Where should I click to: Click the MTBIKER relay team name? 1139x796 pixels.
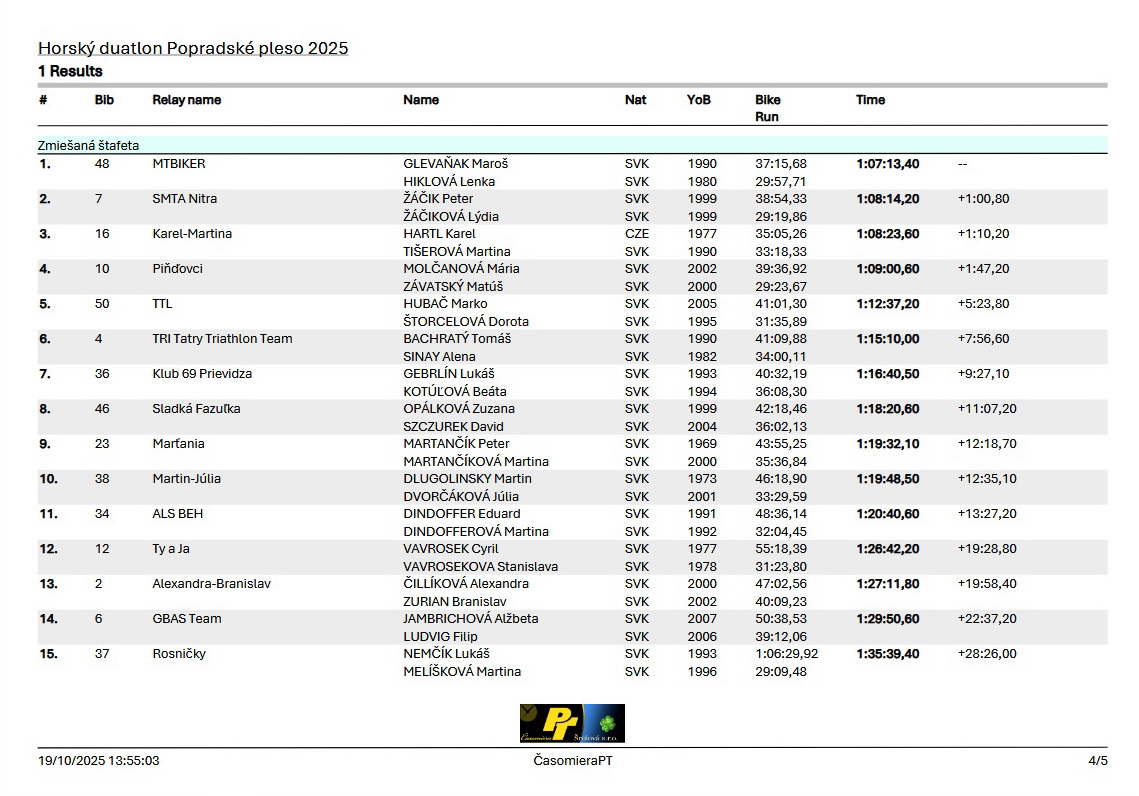click(178, 164)
